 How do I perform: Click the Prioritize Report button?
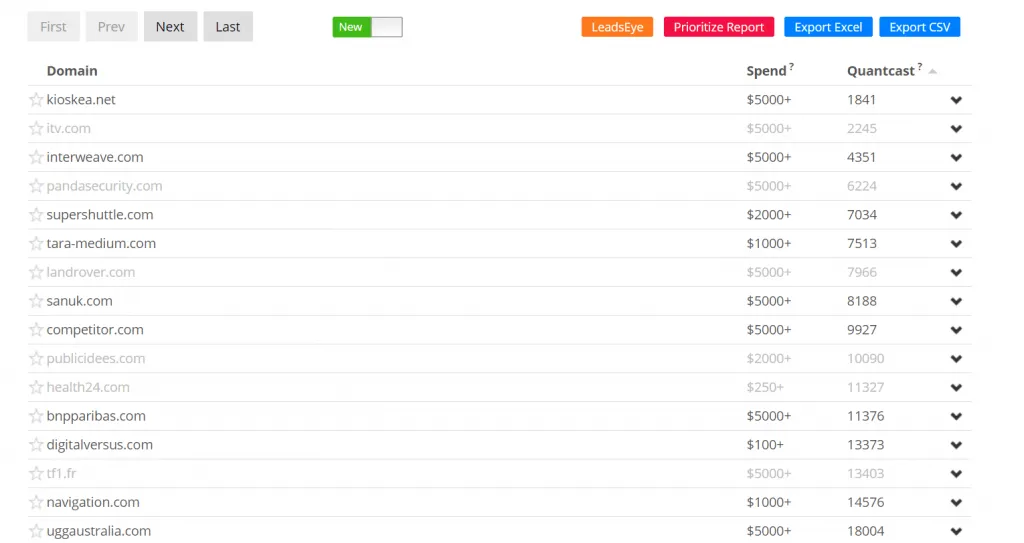[x=719, y=27]
